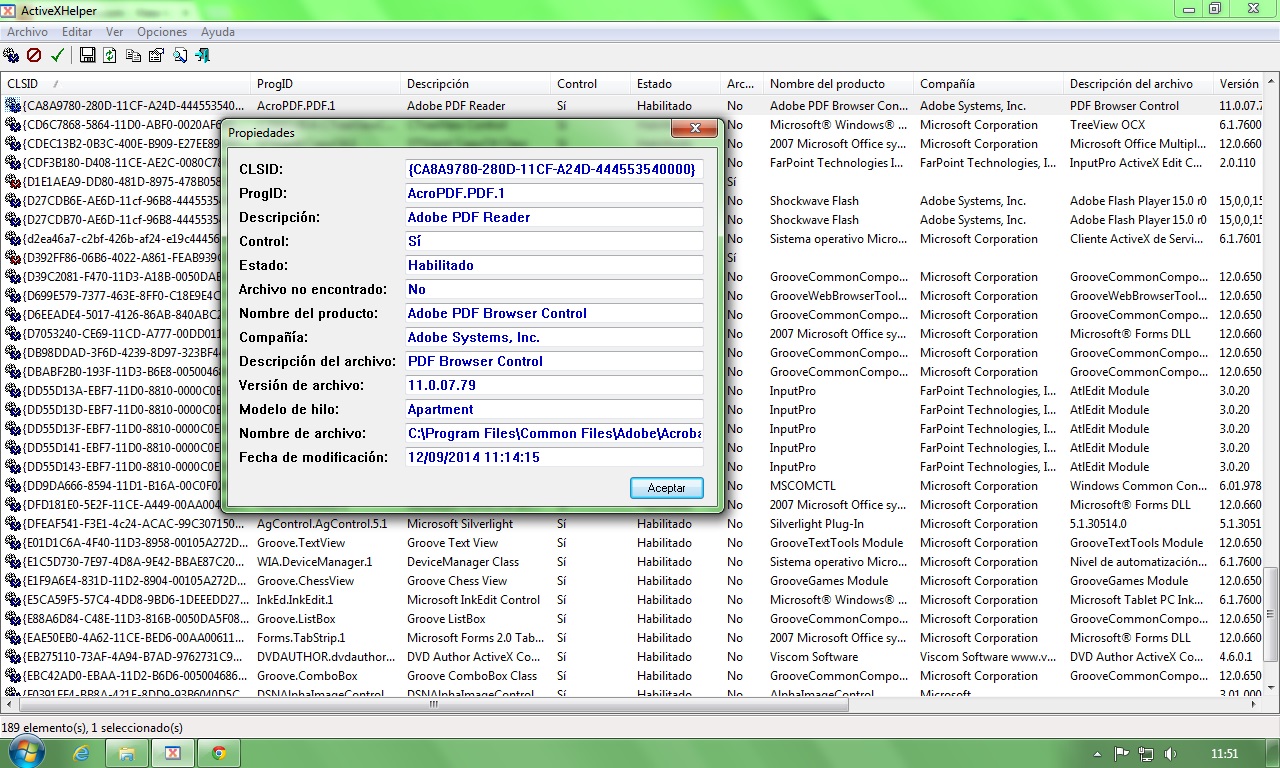Open the Archivo menu
Viewport: 1280px width, 768px height.
click(27, 32)
